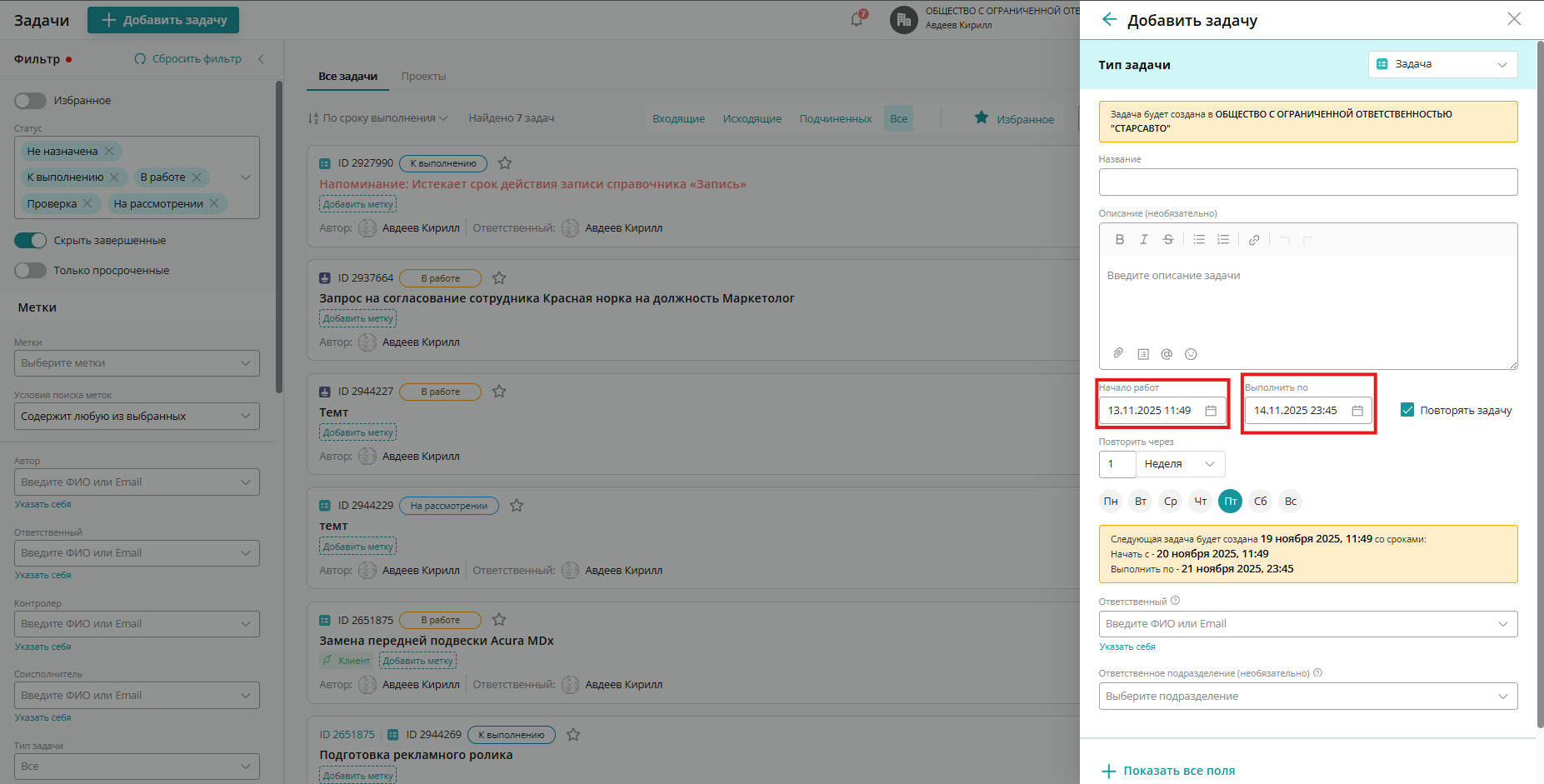The width and height of the screenshot is (1544, 784).
Task: Remove the На рассмотрении status chip
Action: click(214, 203)
